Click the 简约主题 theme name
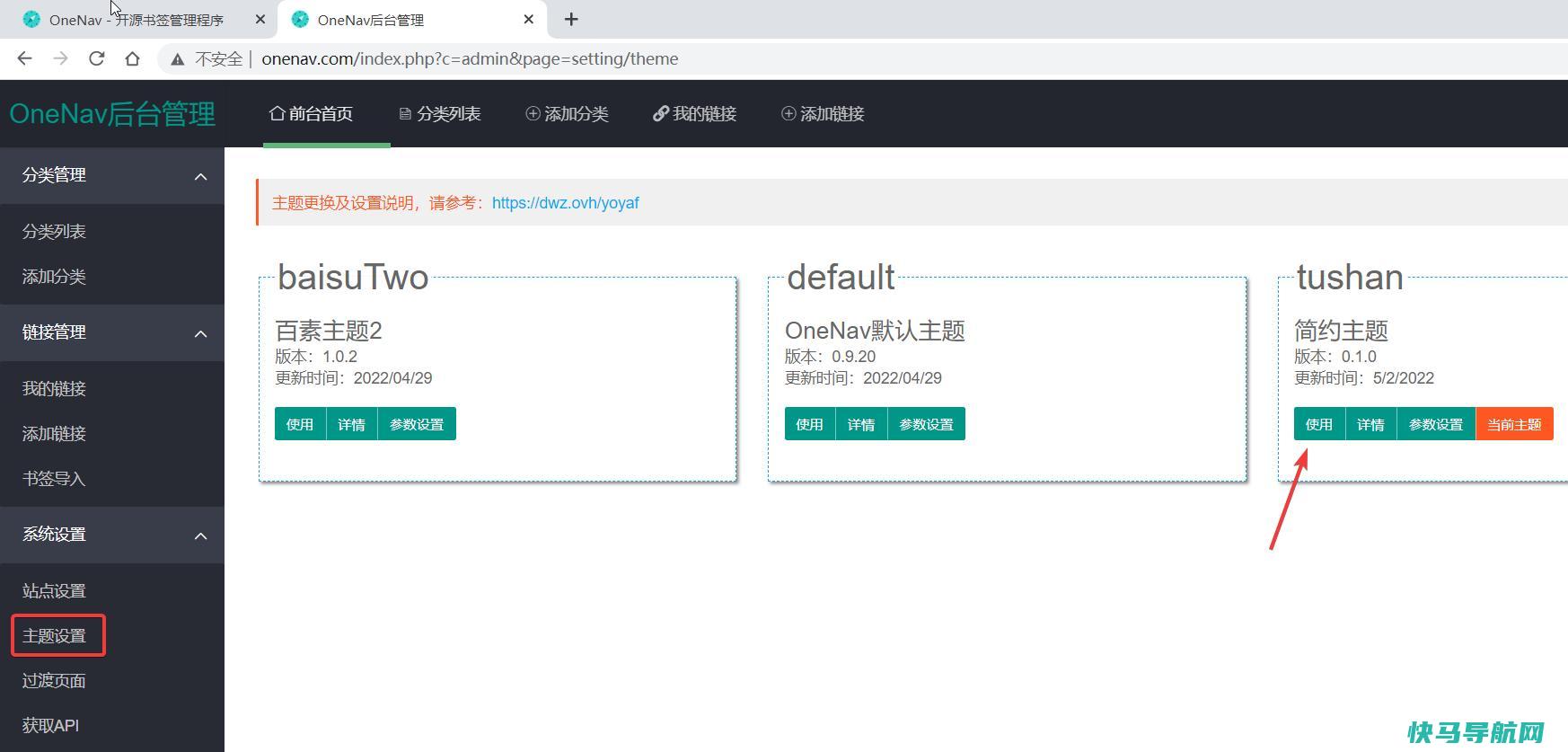 [x=1342, y=331]
